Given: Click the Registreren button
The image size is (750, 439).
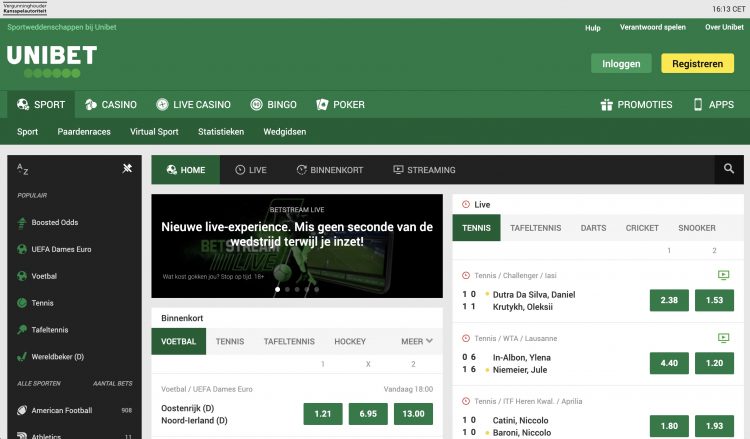Looking at the screenshot, I should 697,64.
